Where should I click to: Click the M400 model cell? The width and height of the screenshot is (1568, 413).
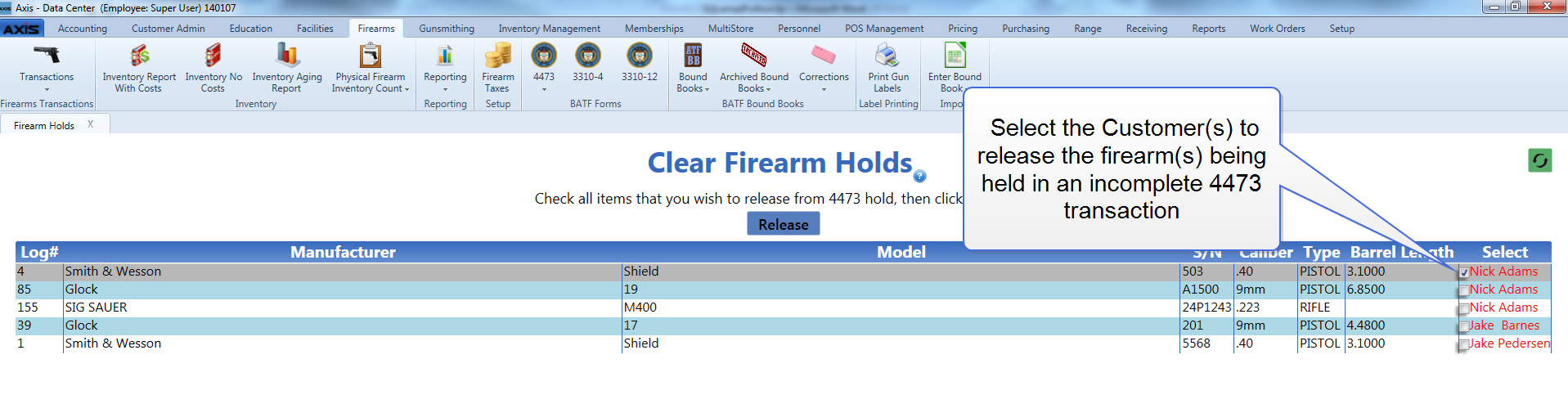[901, 308]
